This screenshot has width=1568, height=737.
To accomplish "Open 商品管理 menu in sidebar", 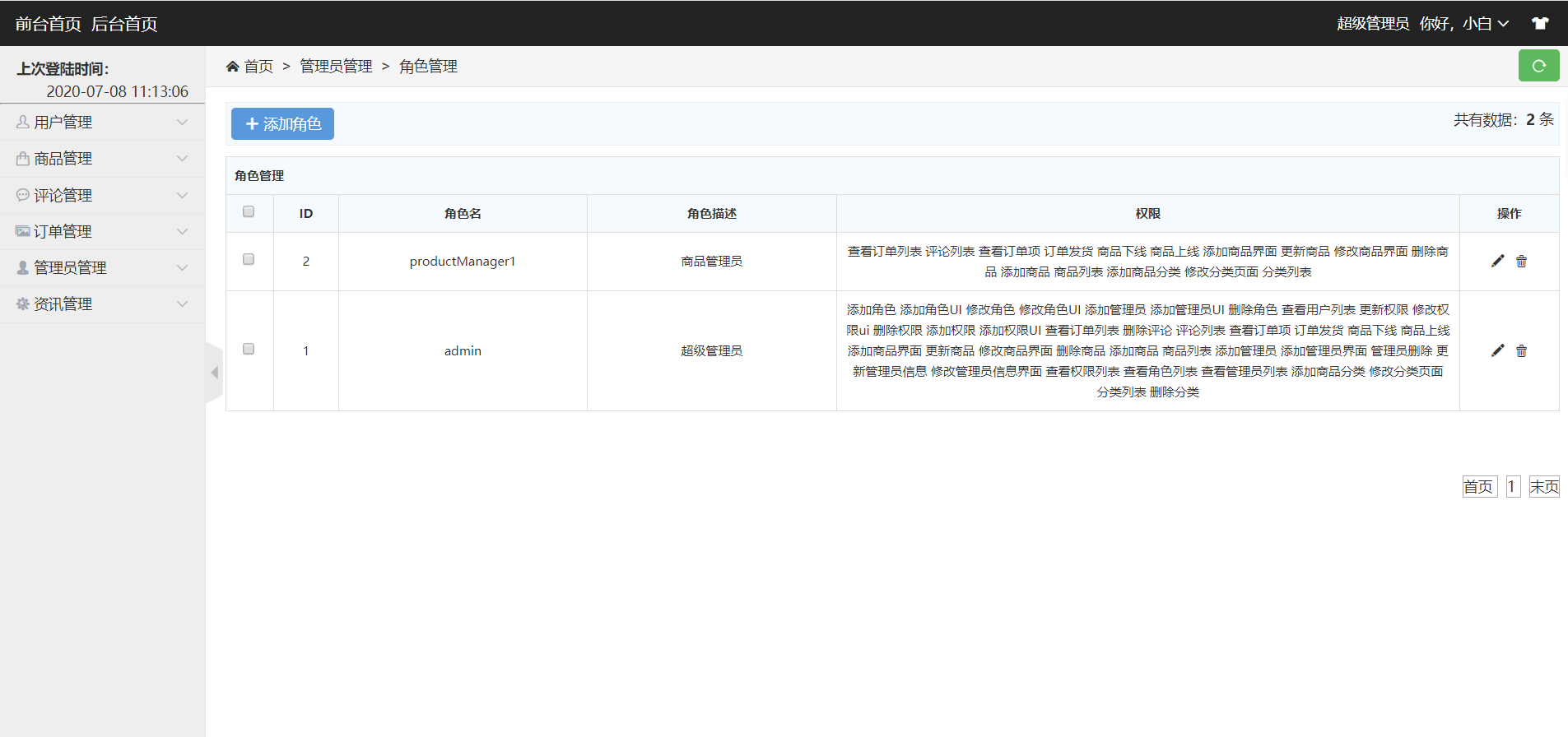I will click(x=102, y=158).
